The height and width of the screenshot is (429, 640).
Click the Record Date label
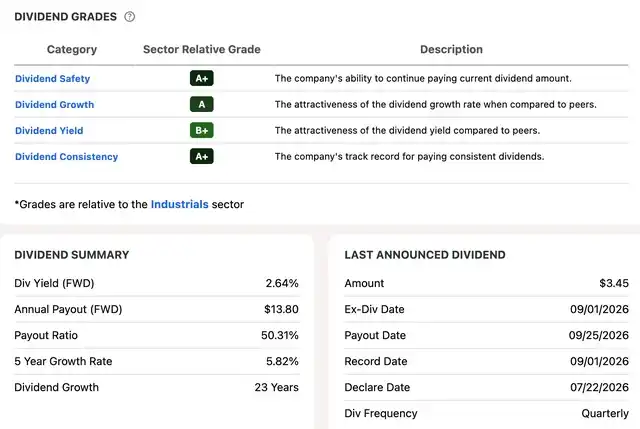(376, 361)
